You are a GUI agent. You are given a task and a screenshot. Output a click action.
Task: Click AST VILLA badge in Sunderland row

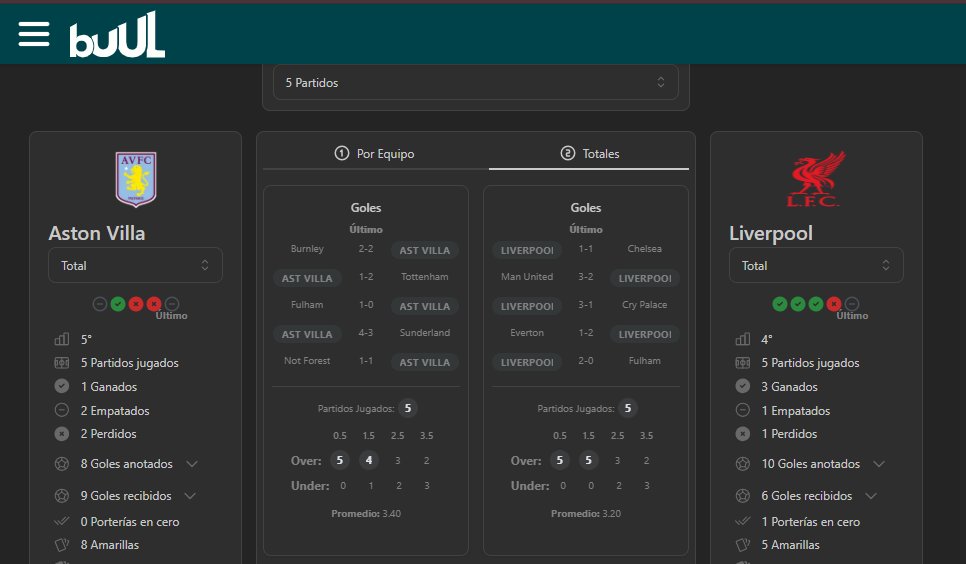click(x=307, y=334)
